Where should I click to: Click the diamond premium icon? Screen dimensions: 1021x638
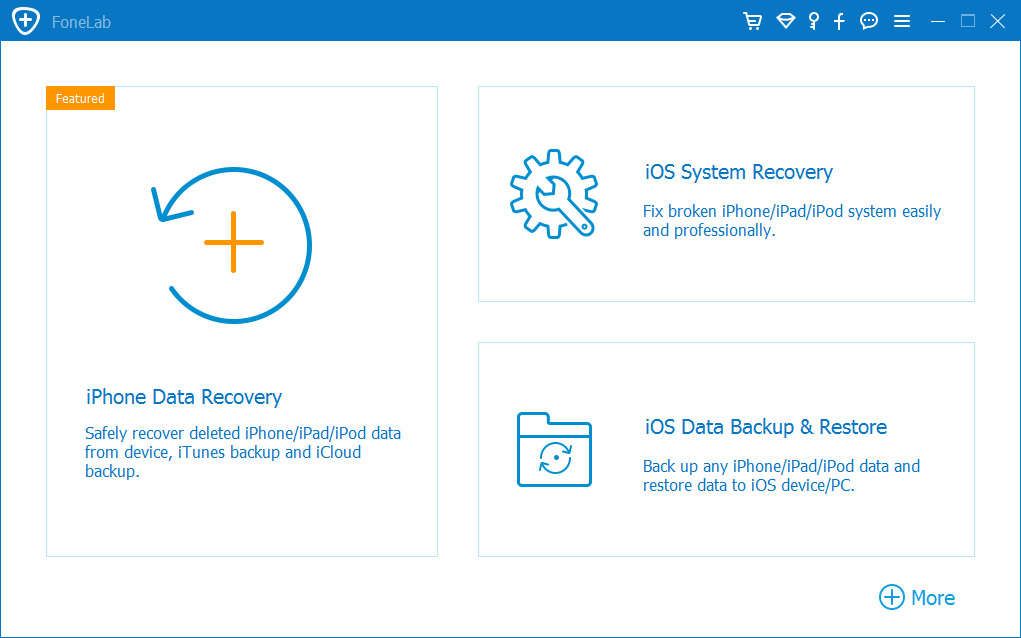coord(785,21)
